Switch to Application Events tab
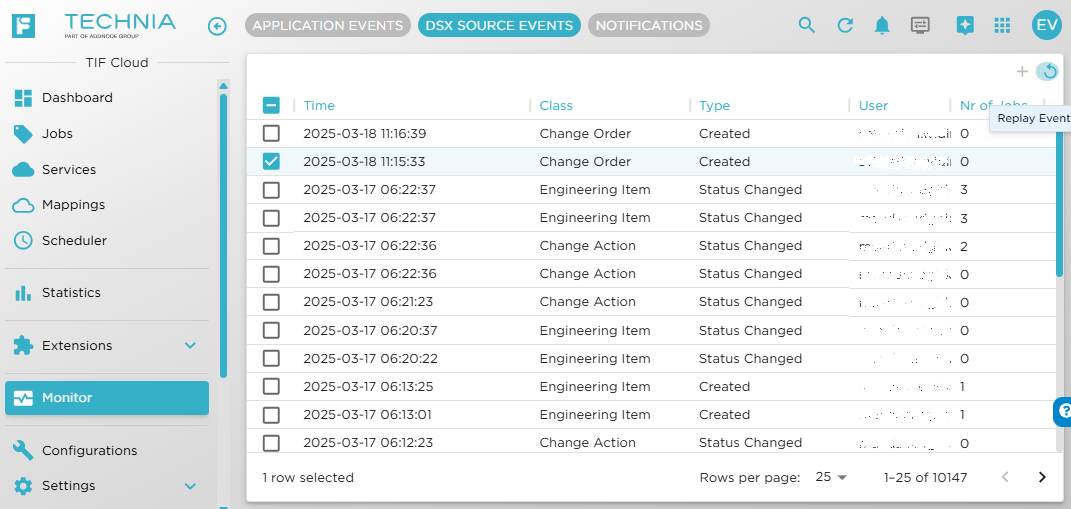The image size is (1071, 509). pyautogui.click(x=327, y=26)
